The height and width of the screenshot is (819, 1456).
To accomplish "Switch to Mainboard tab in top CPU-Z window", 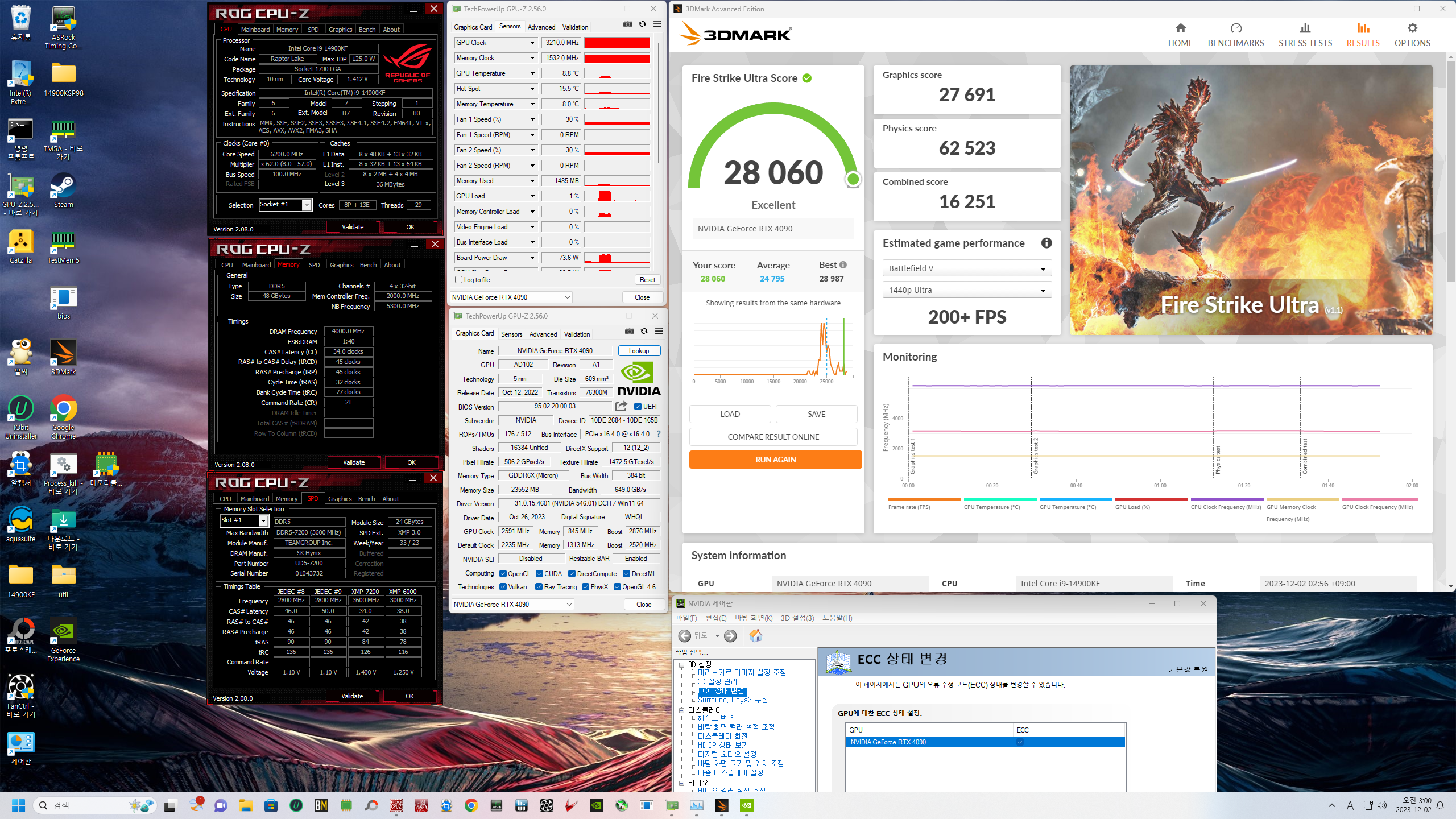I will [x=255, y=29].
